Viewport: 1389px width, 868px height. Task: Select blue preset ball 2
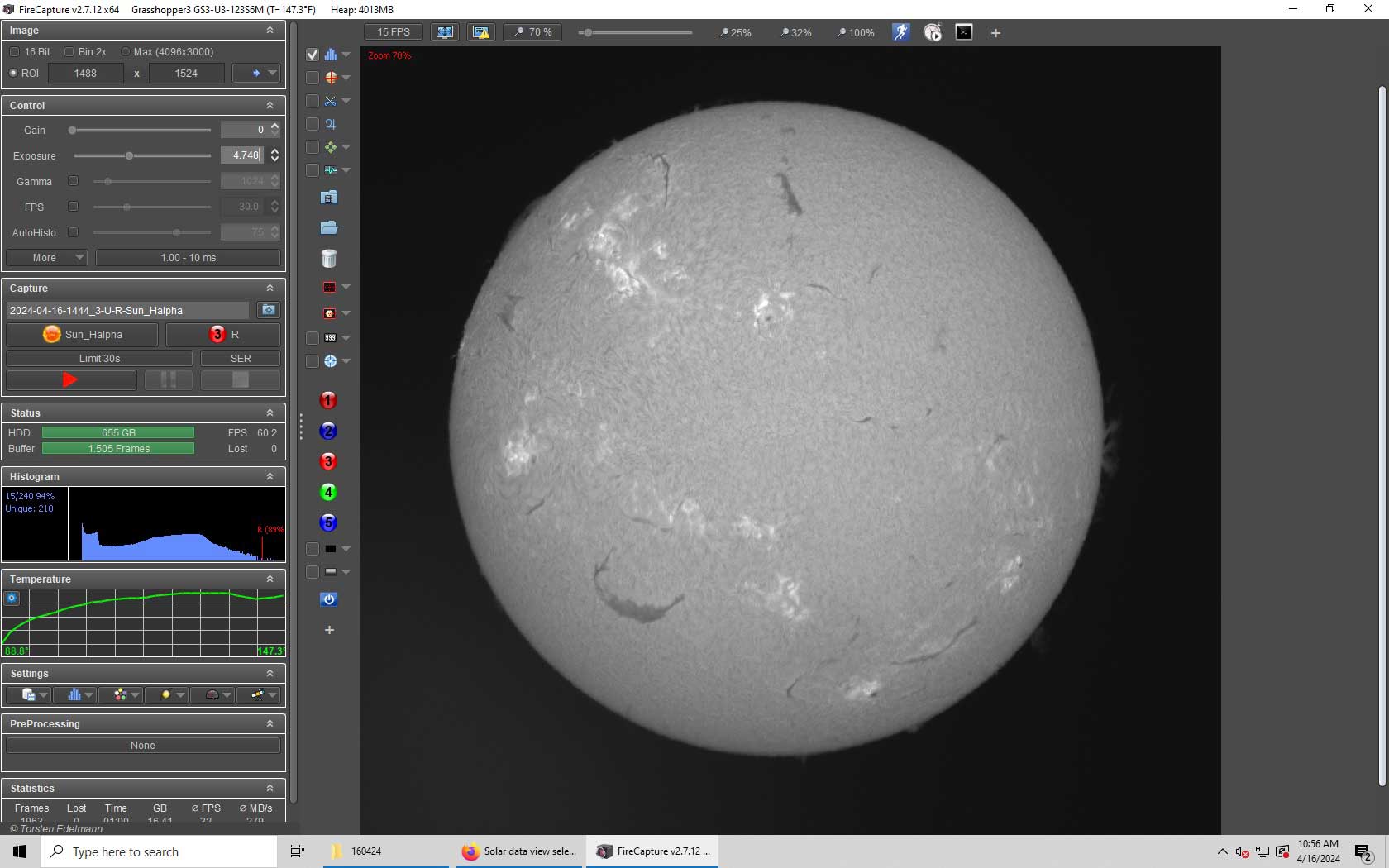click(x=328, y=432)
